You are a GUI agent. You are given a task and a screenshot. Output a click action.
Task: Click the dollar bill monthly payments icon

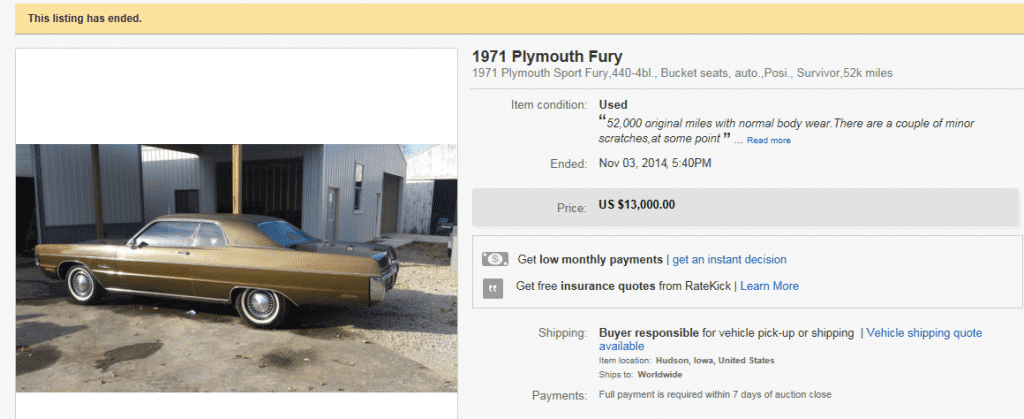tap(494, 259)
